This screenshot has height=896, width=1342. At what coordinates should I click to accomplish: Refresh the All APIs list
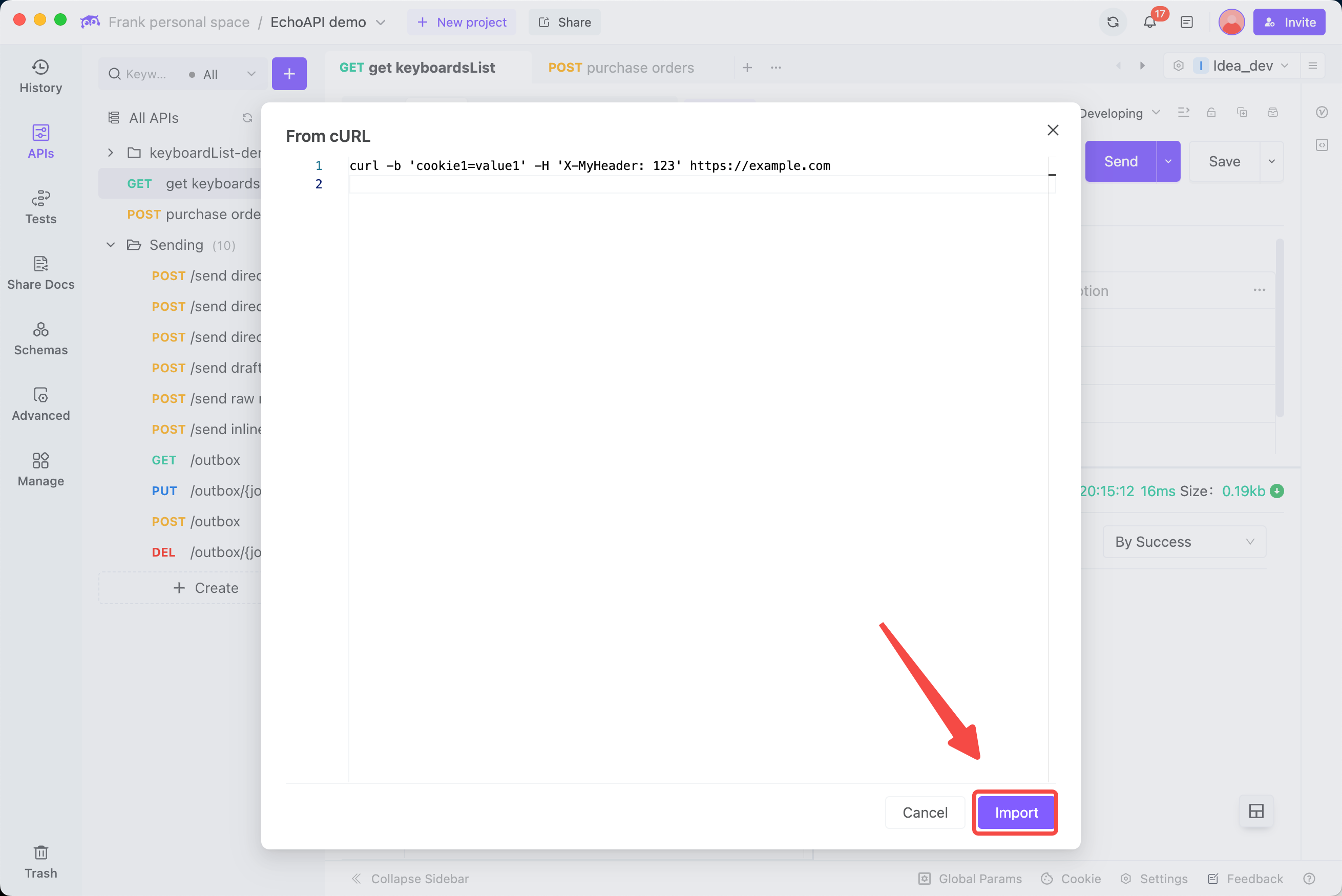(x=247, y=118)
